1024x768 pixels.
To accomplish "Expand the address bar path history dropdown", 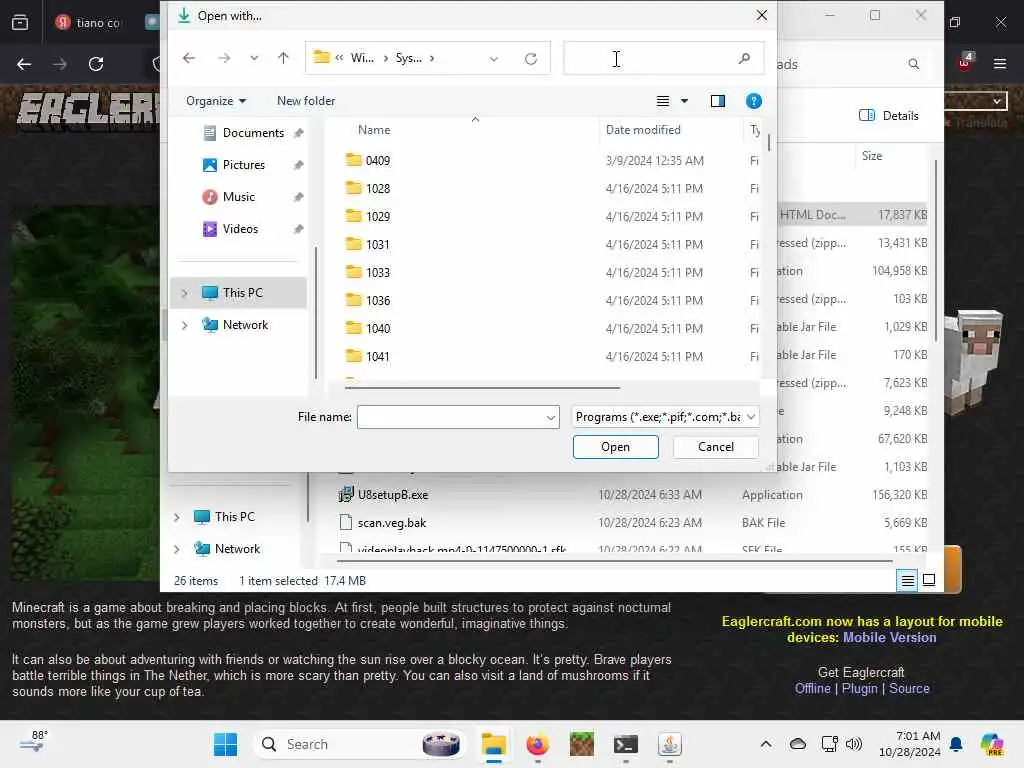I will (x=494, y=59).
